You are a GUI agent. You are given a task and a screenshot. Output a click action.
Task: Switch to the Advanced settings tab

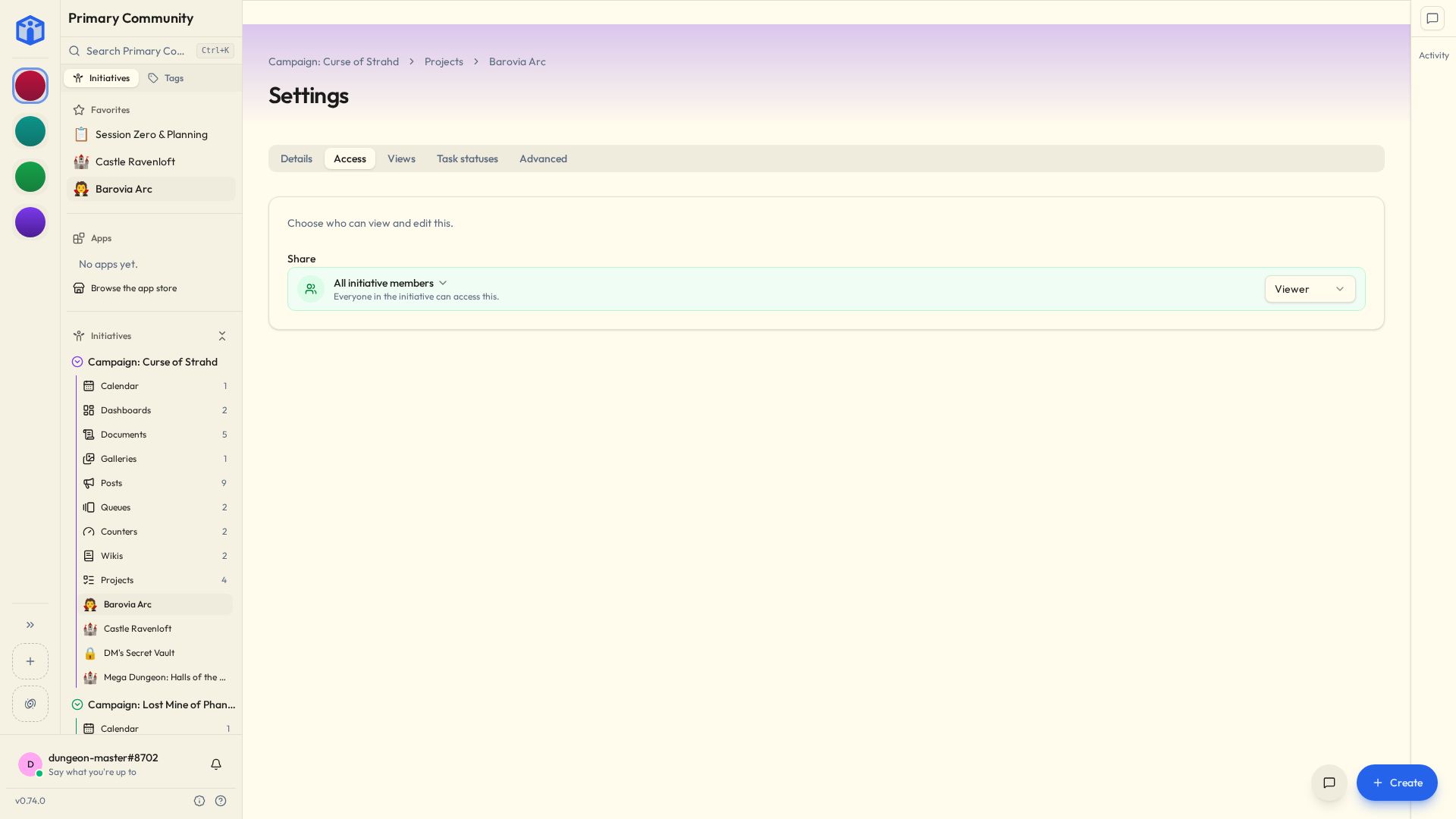(x=543, y=158)
